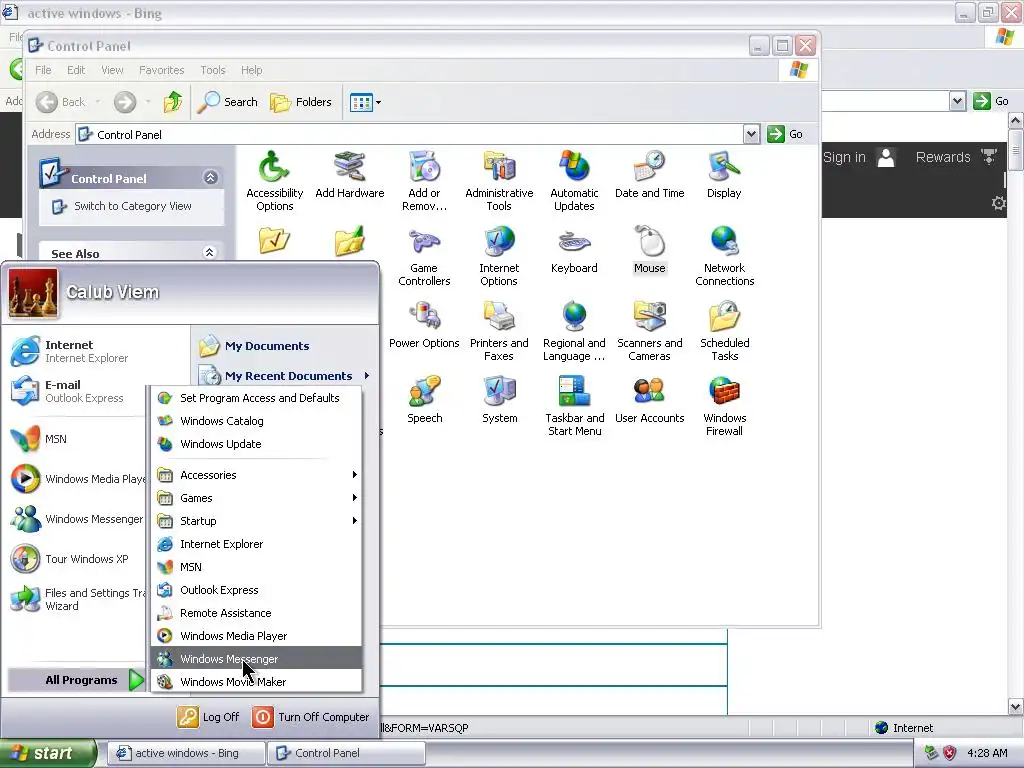Viewport: 1024px width, 768px height.
Task: Expand the Control Panel address bar dropdown
Action: pyautogui.click(x=751, y=134)
